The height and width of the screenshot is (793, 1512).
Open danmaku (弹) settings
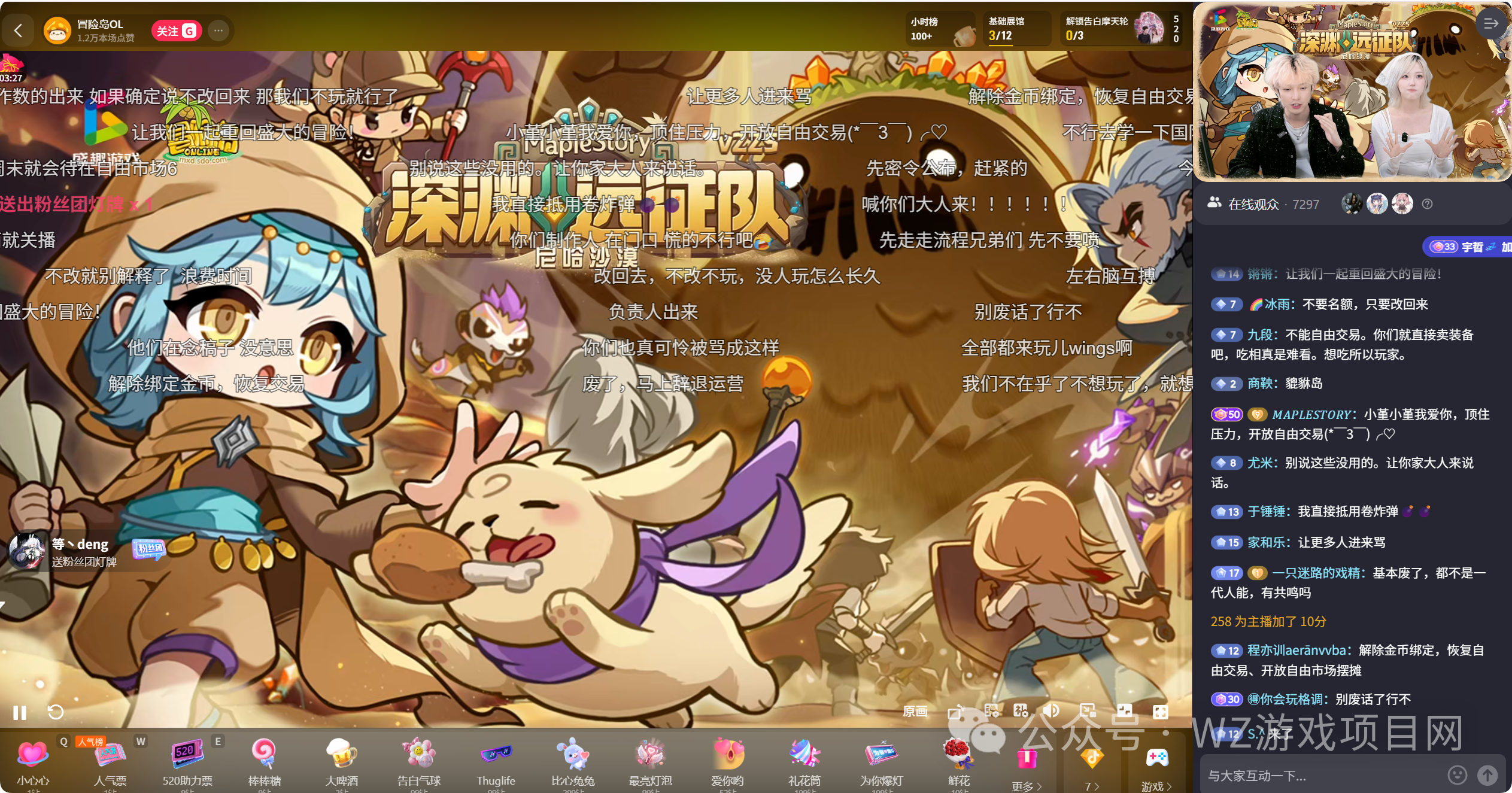[992, 710]
